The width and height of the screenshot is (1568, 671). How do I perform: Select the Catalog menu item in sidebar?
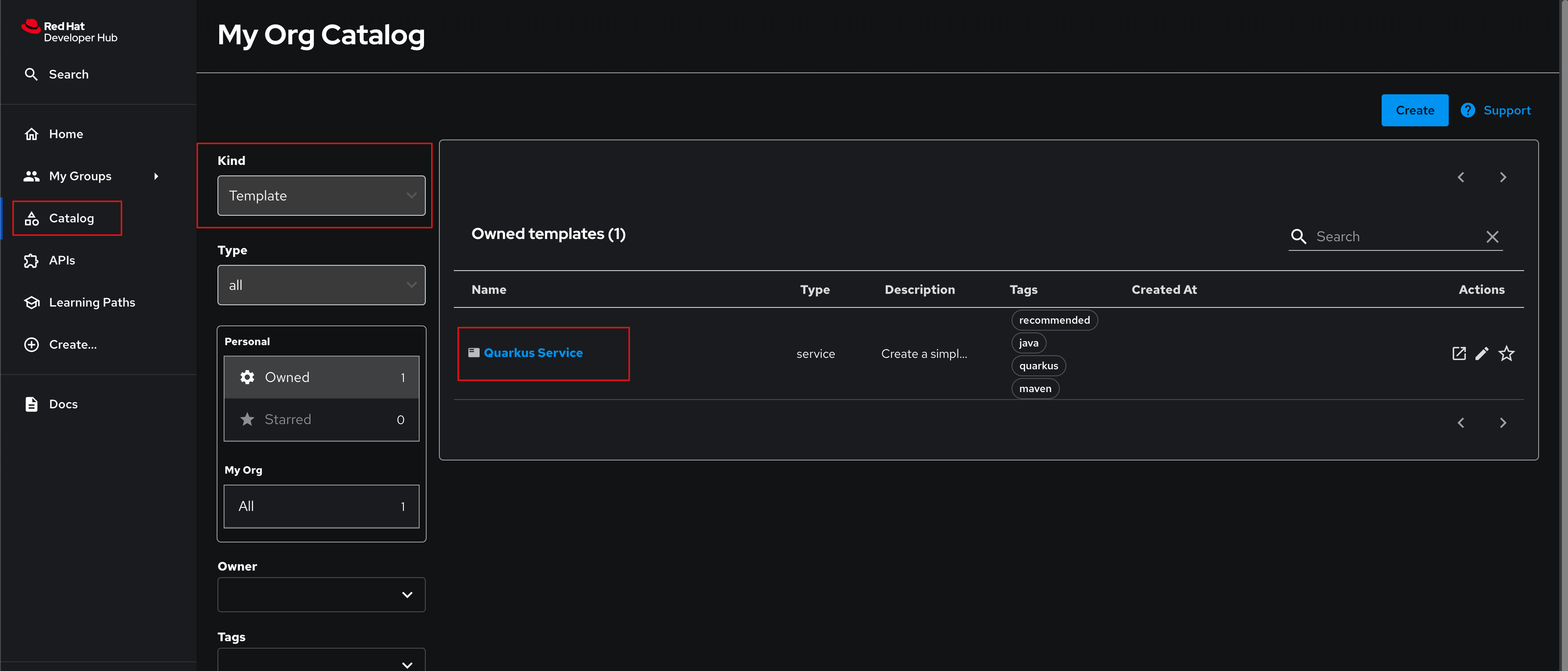pos(71,218)
